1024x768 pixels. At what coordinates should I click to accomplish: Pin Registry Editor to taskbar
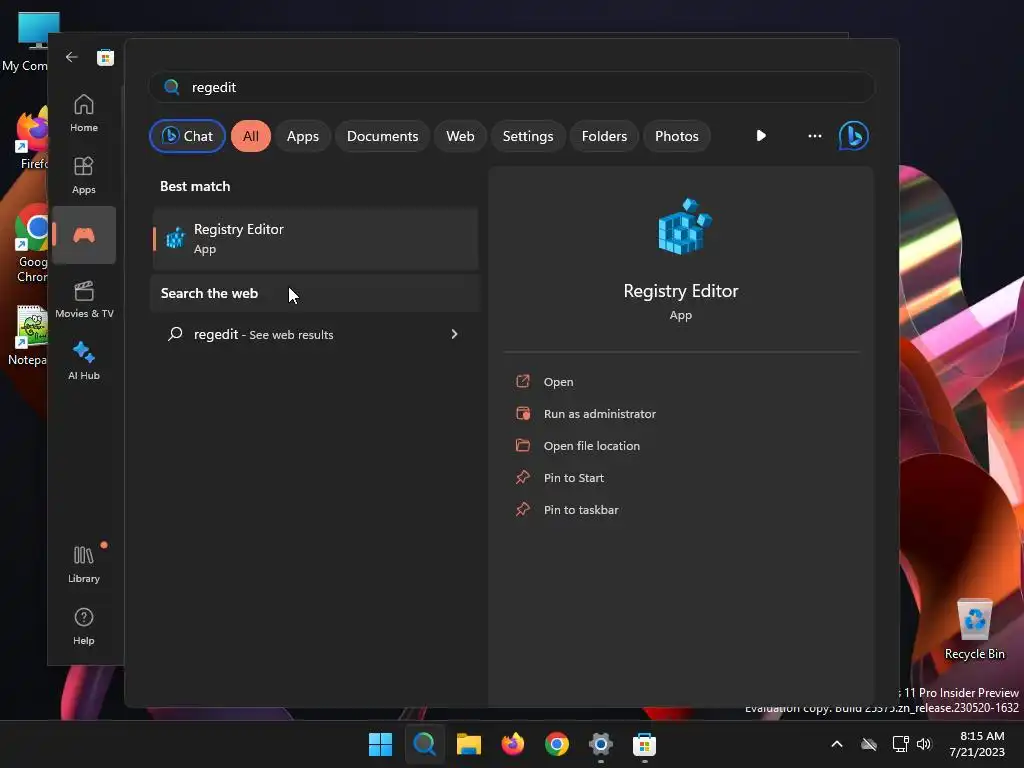coord(581,510)
